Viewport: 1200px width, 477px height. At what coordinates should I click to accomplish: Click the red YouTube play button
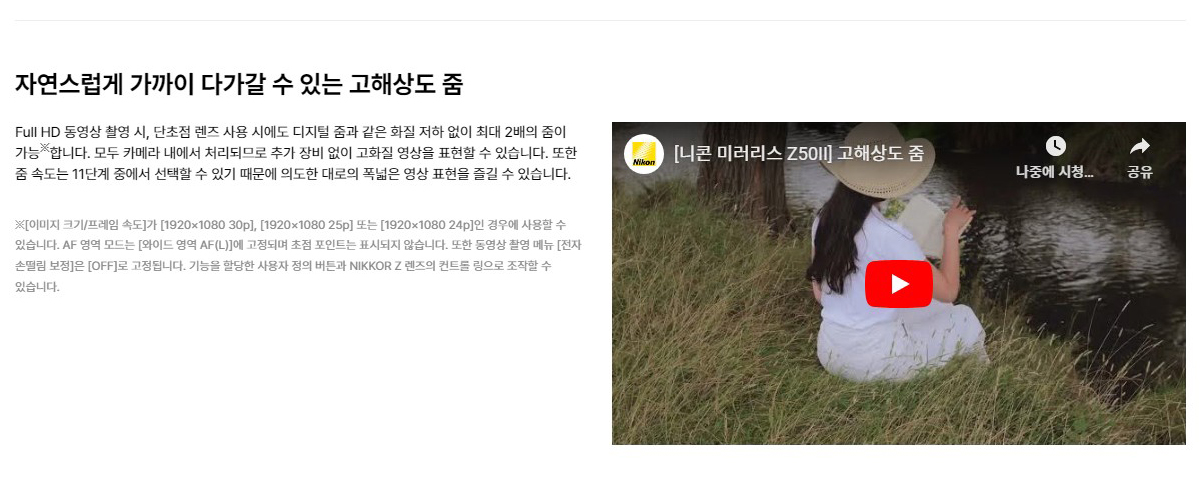(899, 284)
